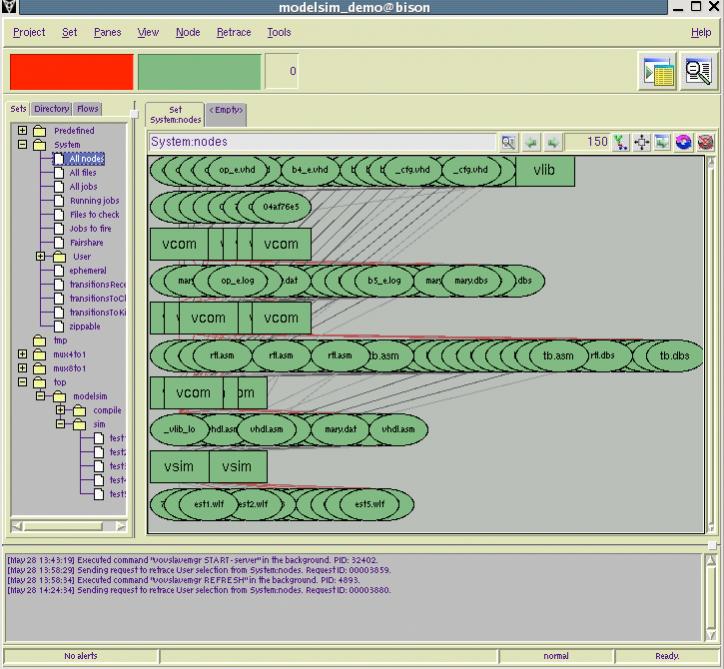Image resolution: width=724 pixels, height=669 pixels.
Task: Click the System:nodes set name field
Action: 322,142
